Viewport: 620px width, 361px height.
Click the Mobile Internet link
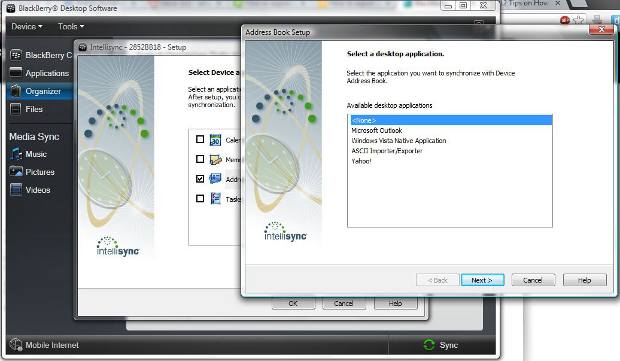pyautogui.click(x=52, y=345)
